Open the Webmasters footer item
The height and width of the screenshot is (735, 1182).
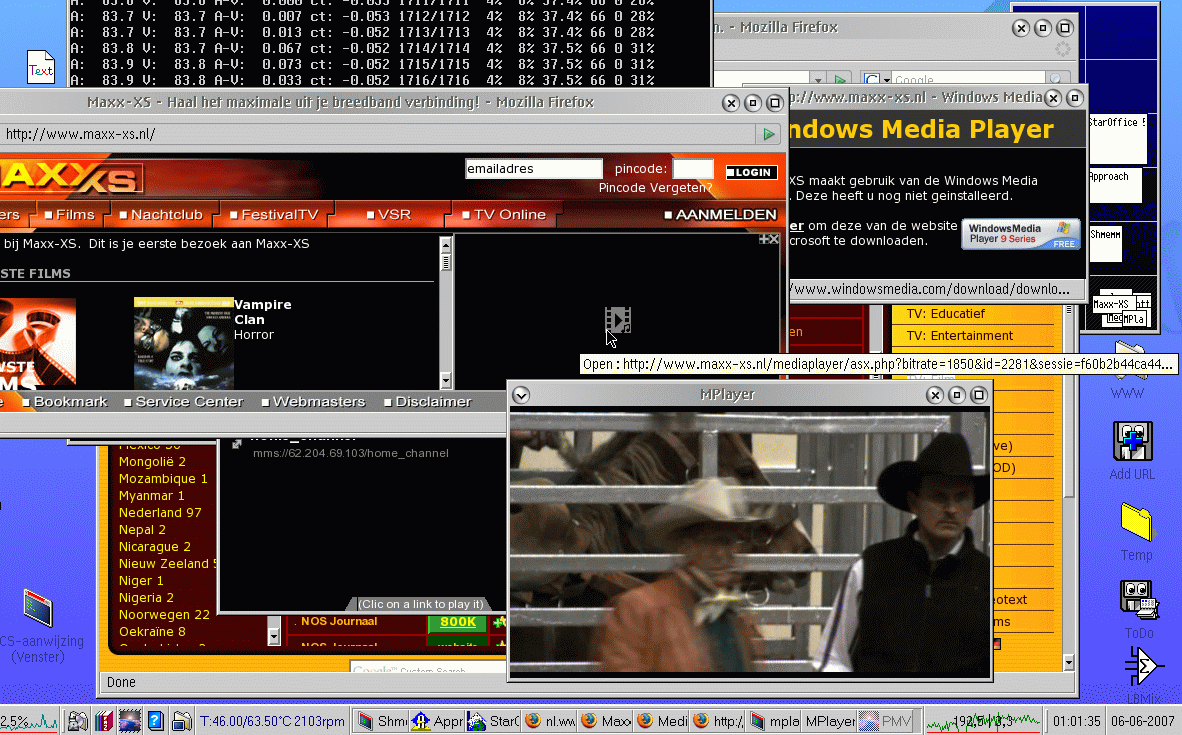coord(314,402)
